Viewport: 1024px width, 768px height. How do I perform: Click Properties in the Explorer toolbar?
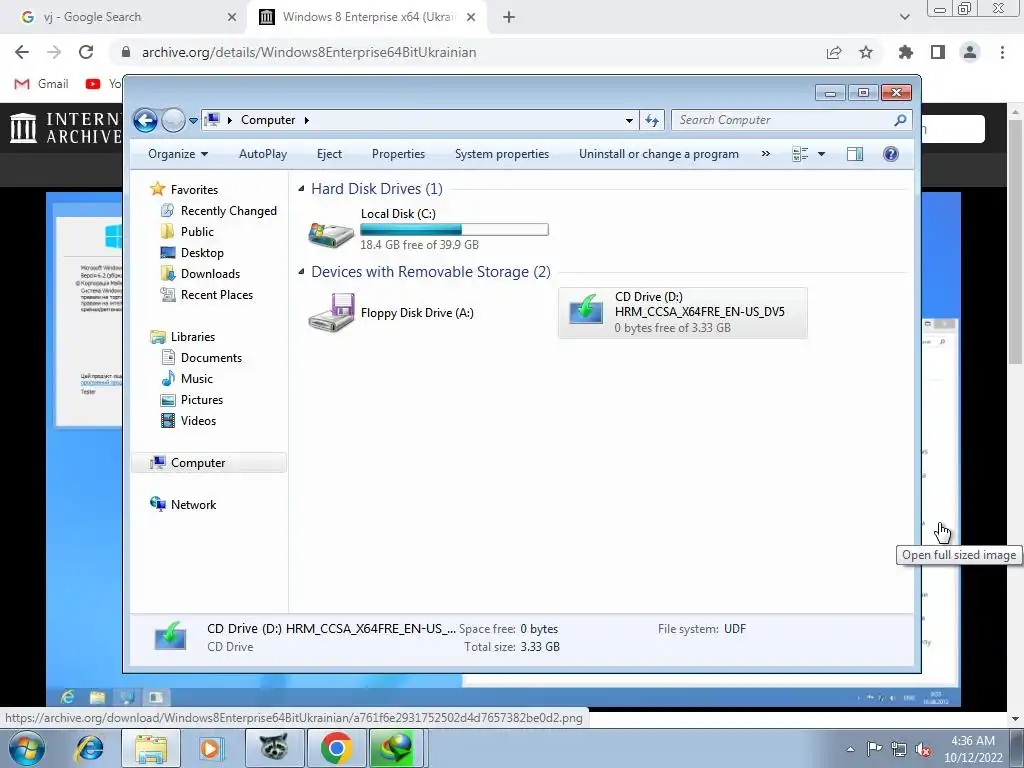click(x=398, y=154)
